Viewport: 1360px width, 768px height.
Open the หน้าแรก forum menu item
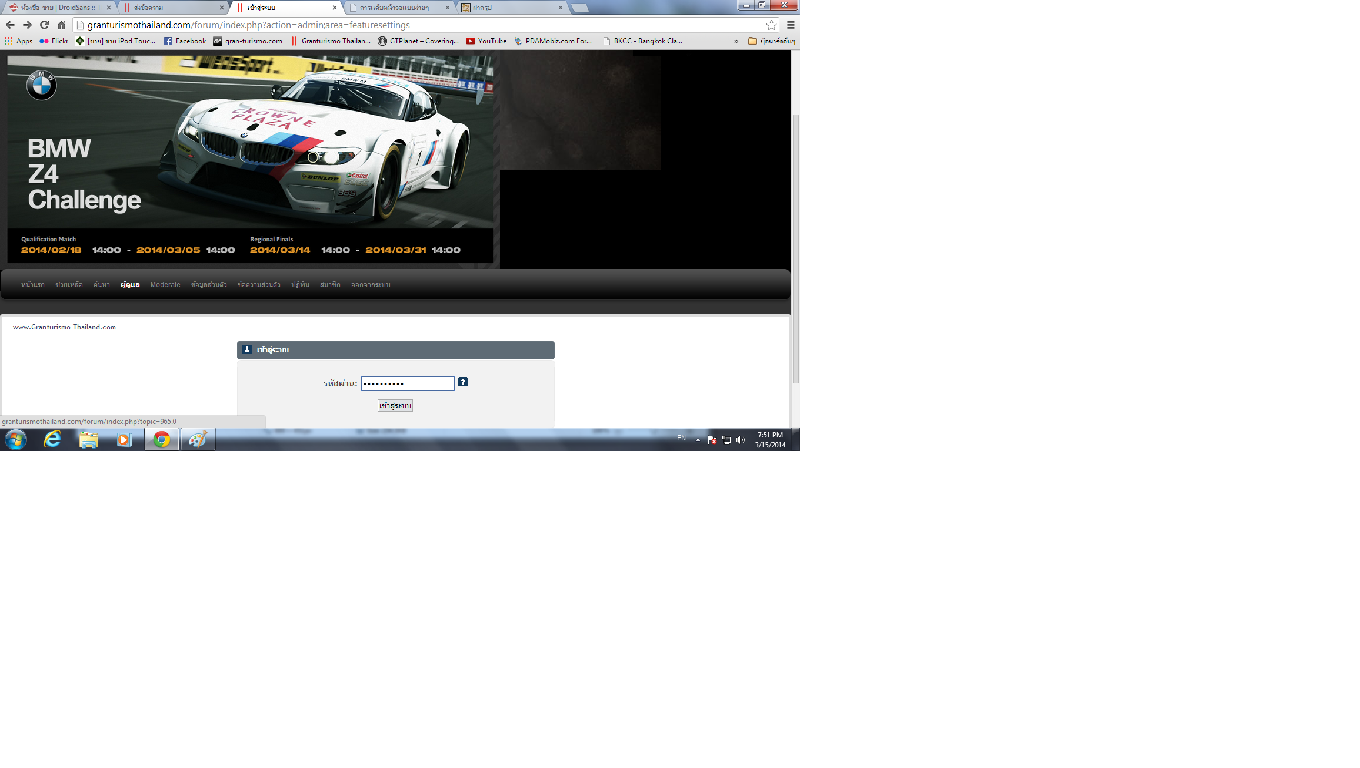point(32,285)
